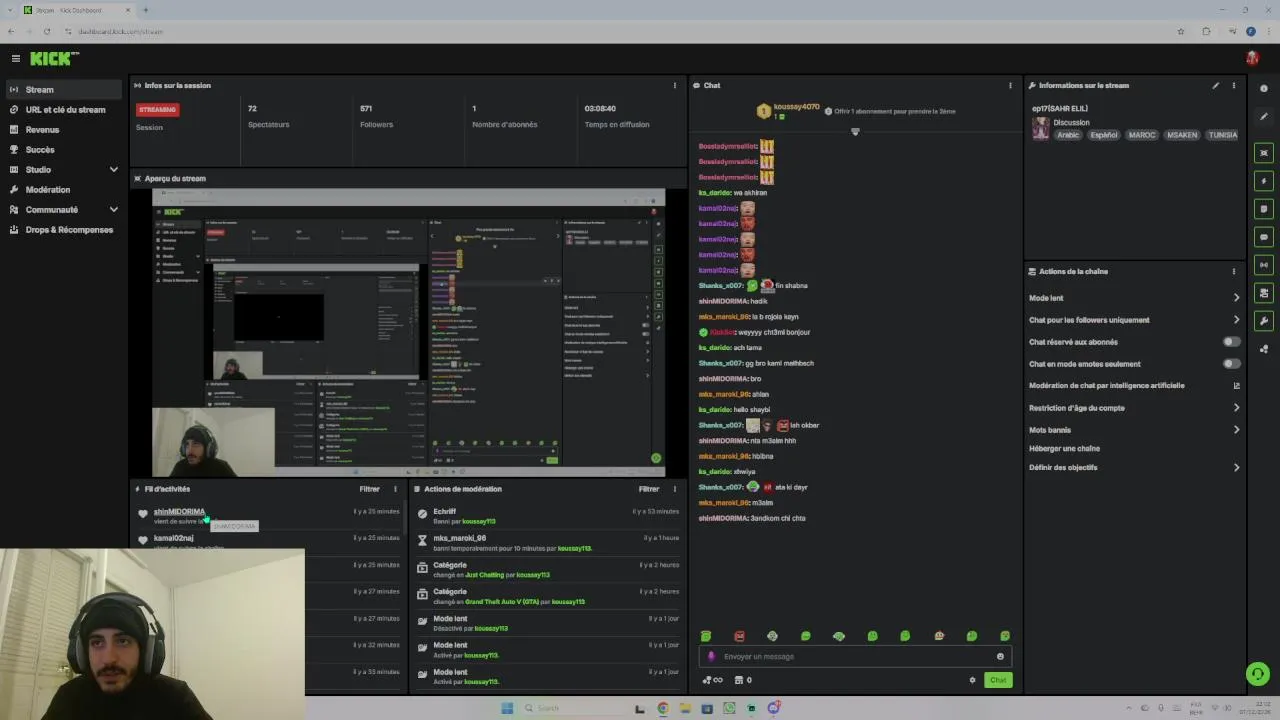Click the bottom cluster icon in right rail

(1264, 349)
